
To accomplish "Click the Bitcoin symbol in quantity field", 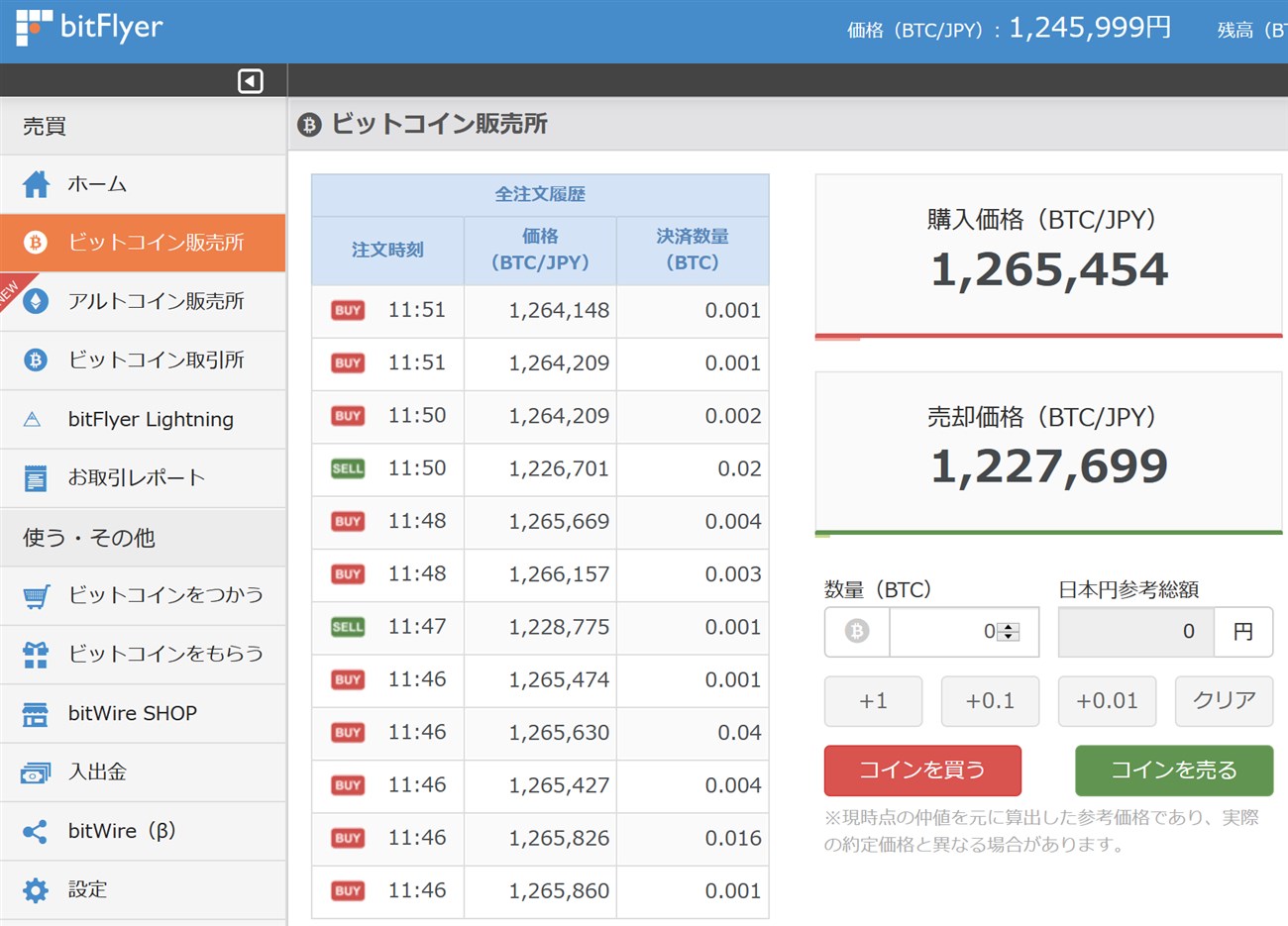I will coord(857,631).
